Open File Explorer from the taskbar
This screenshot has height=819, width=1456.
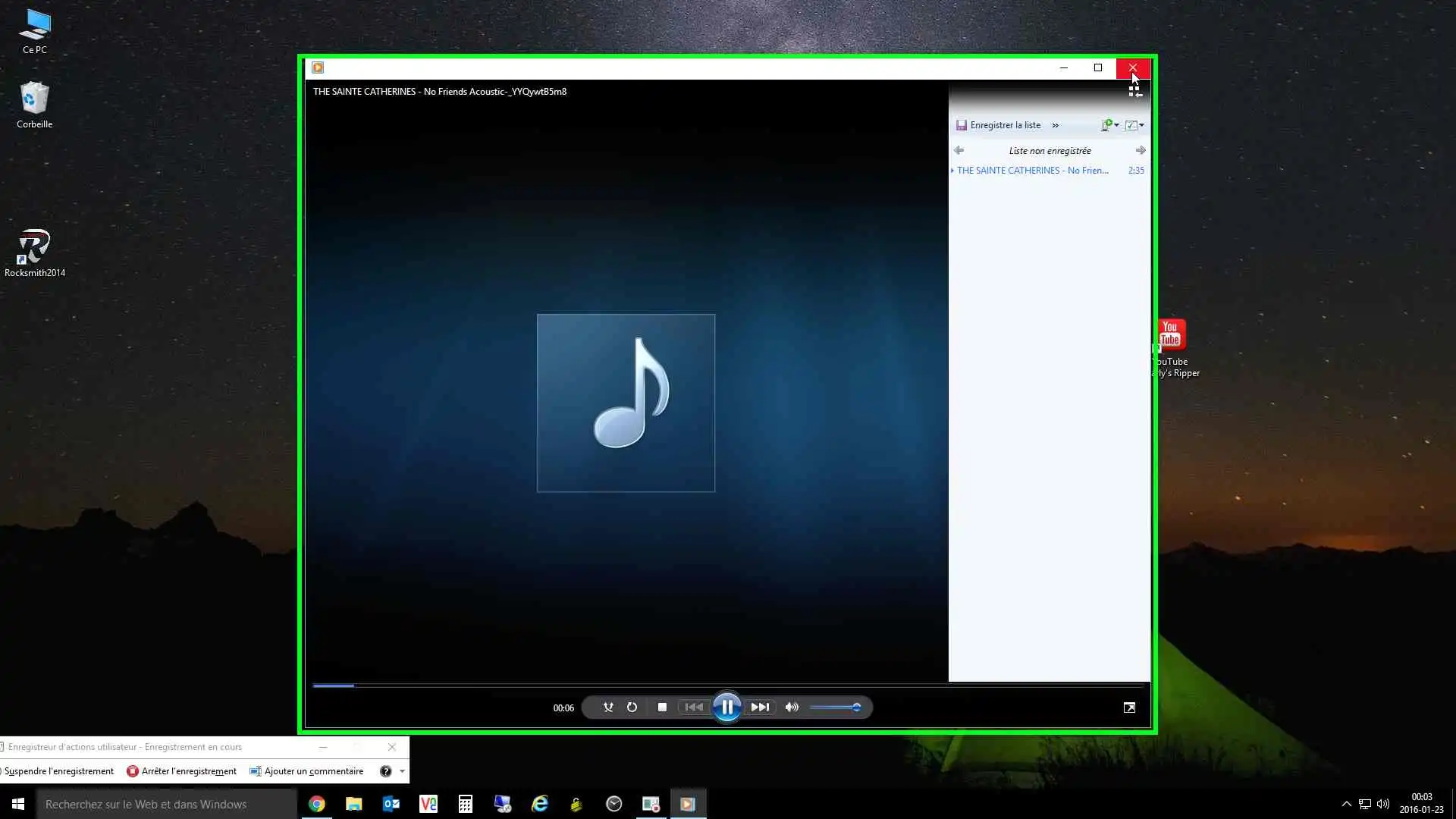click(x=353, y=804)
